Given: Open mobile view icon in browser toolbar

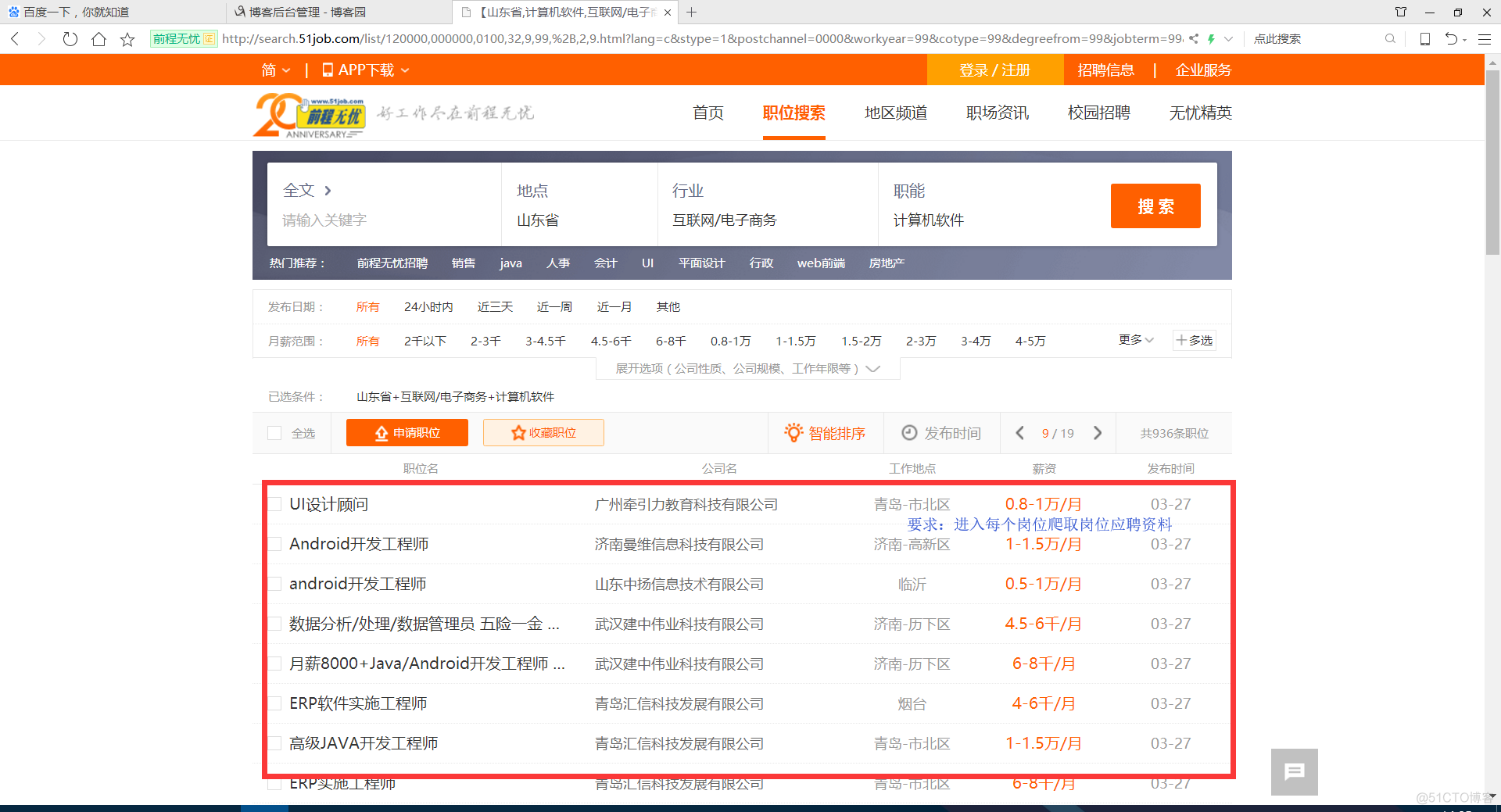Looking at the screenshot, I should (x=1425, y=38).
